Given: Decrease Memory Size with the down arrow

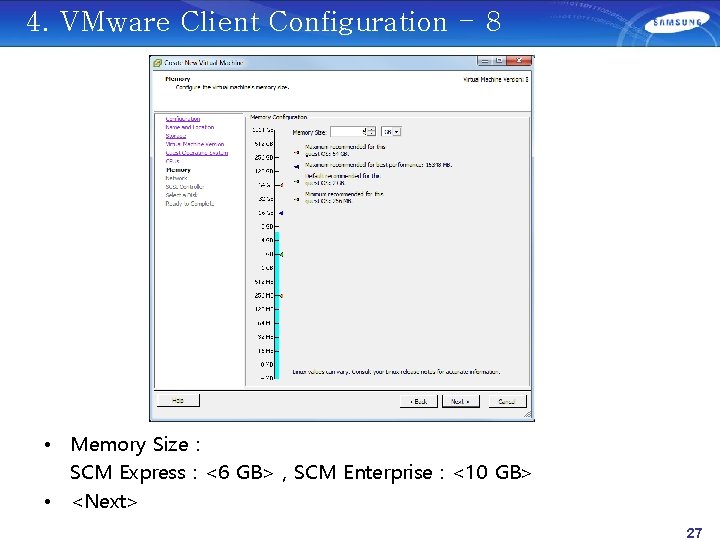Looking at the screenshot, I should click(x=371, y=134).
